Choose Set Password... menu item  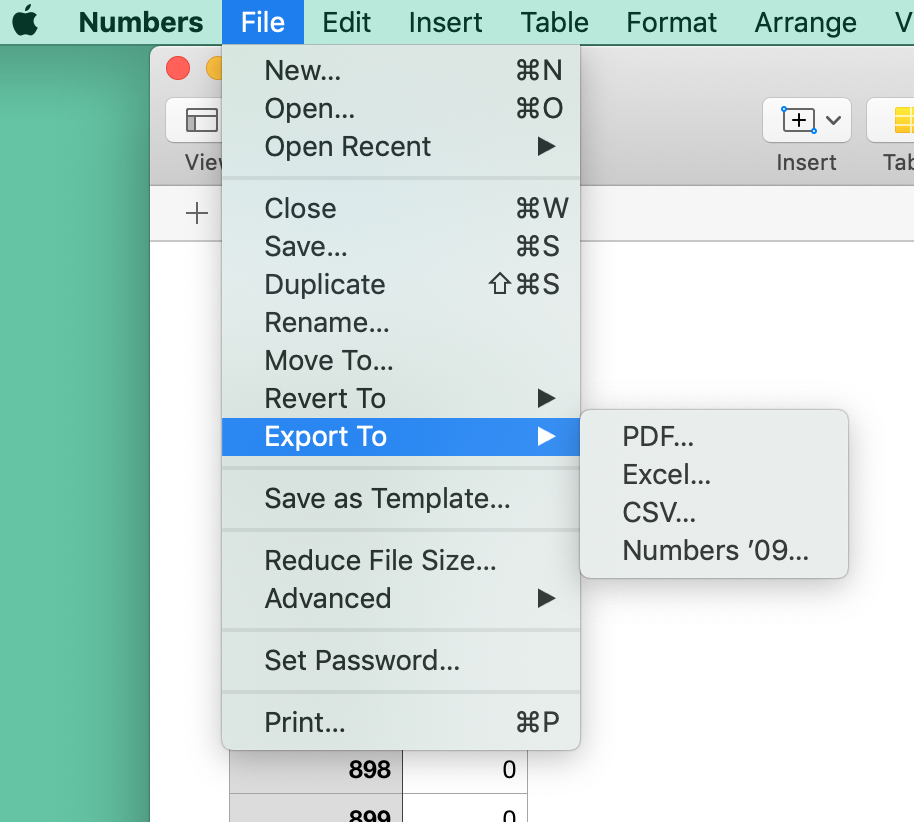pos(401,661)
